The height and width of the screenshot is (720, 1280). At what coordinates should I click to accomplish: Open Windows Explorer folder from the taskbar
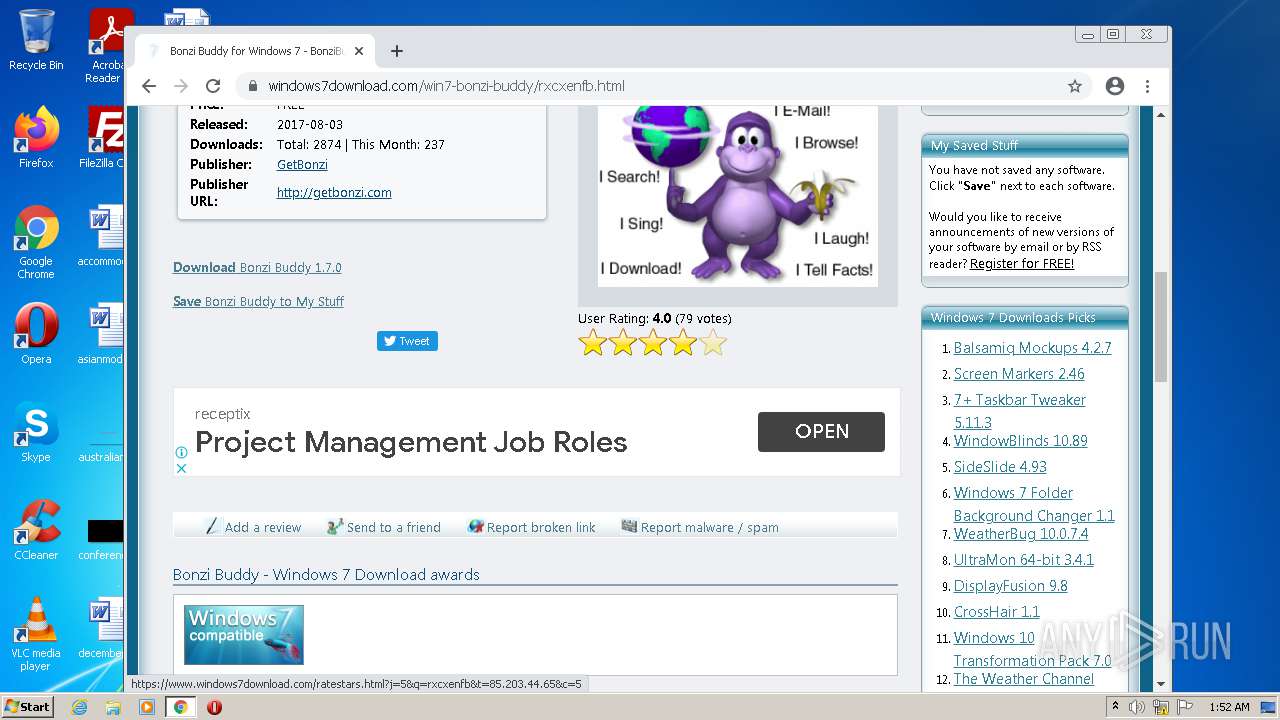coord(113,707)
